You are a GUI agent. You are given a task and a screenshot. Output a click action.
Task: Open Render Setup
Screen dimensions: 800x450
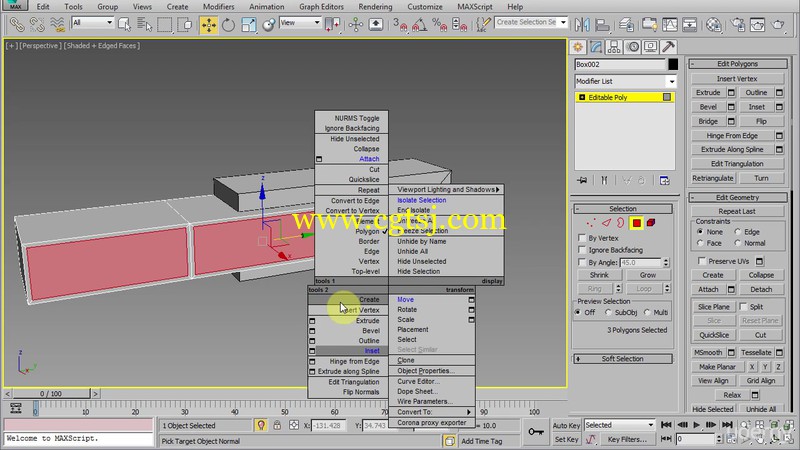pyautogui.click(x=738, y=24)
